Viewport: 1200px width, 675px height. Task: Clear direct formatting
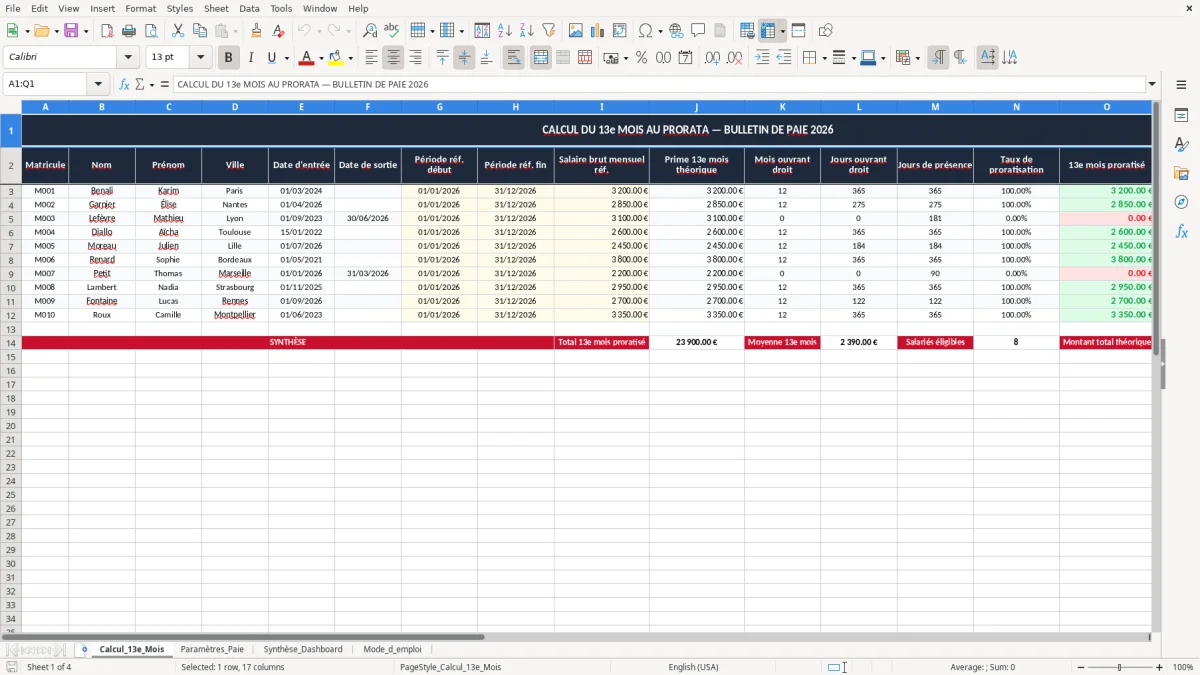coord(279,31)
